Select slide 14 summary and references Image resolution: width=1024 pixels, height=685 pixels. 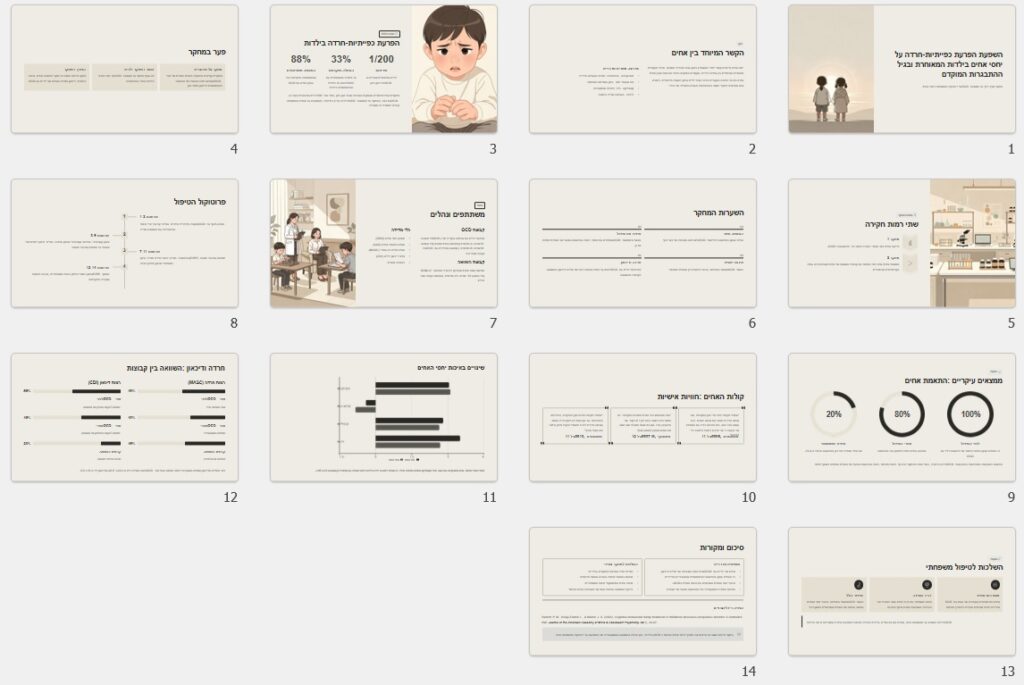pos(642,591)
